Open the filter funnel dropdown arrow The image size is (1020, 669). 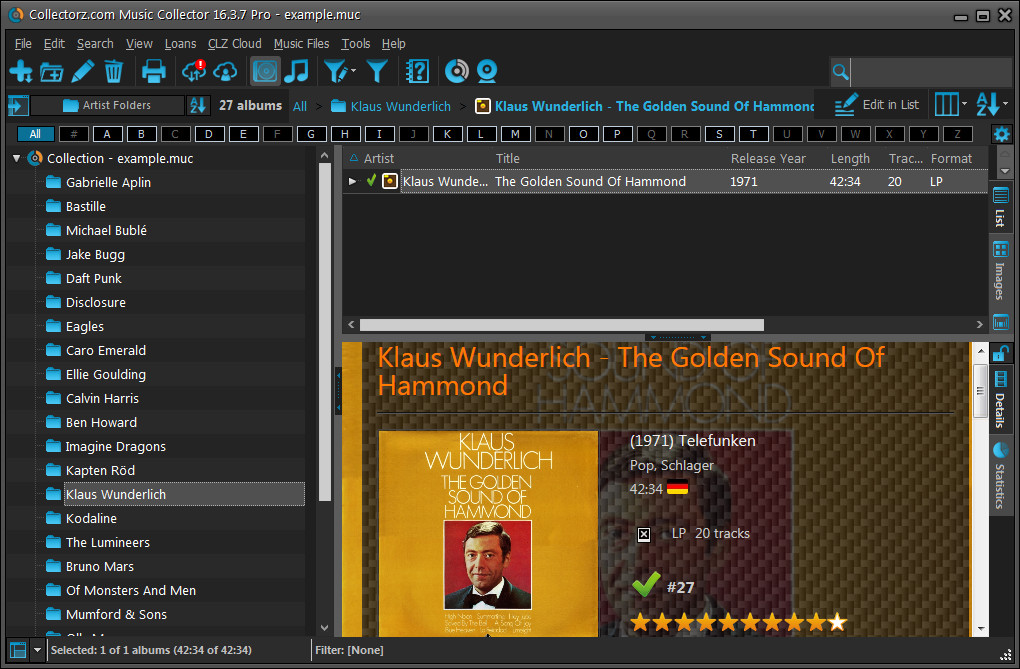[x=353, y=71]
